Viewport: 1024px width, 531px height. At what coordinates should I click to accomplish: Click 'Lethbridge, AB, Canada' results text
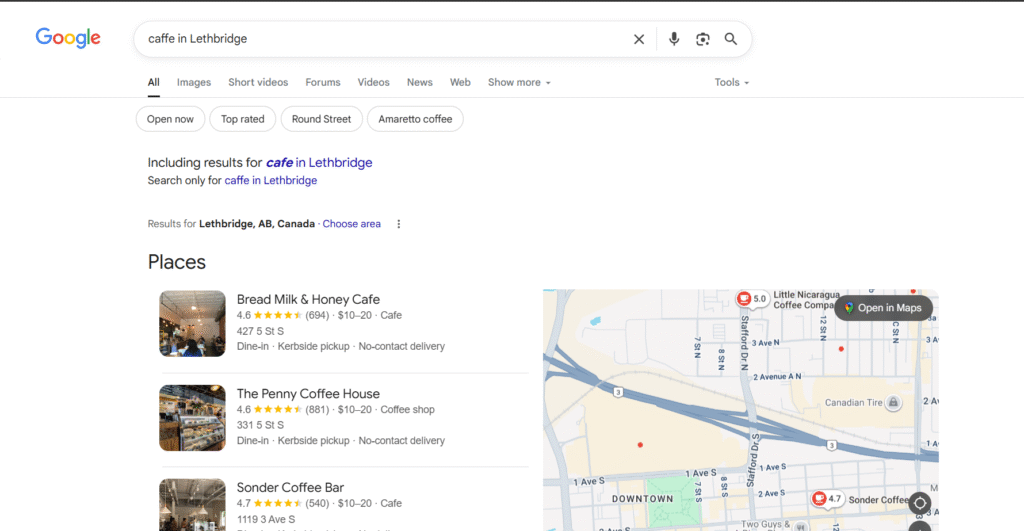coord(257,224)
